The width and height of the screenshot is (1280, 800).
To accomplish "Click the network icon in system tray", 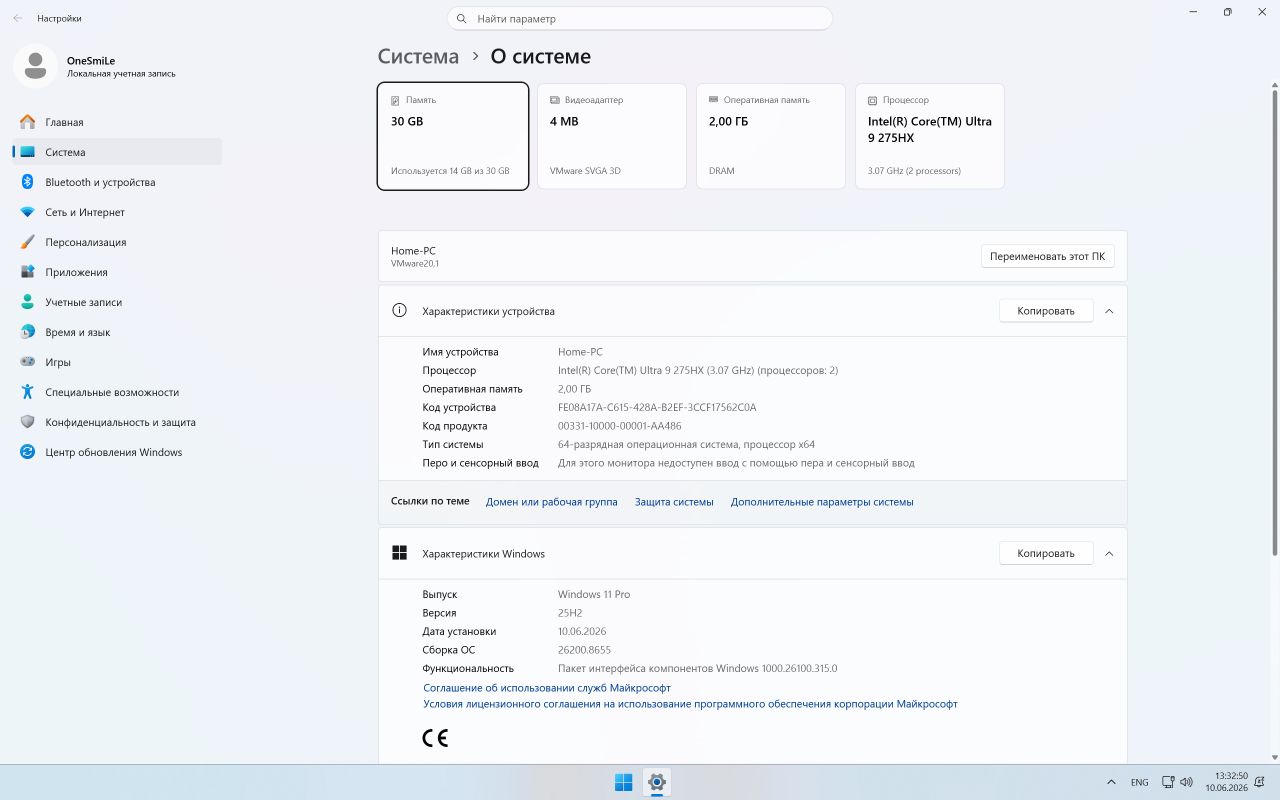I will [1168, 782].
